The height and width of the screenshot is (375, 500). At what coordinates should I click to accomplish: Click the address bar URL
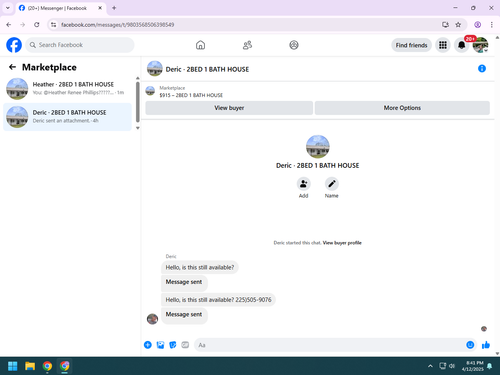pyautogui.click(x=118, y=25)
